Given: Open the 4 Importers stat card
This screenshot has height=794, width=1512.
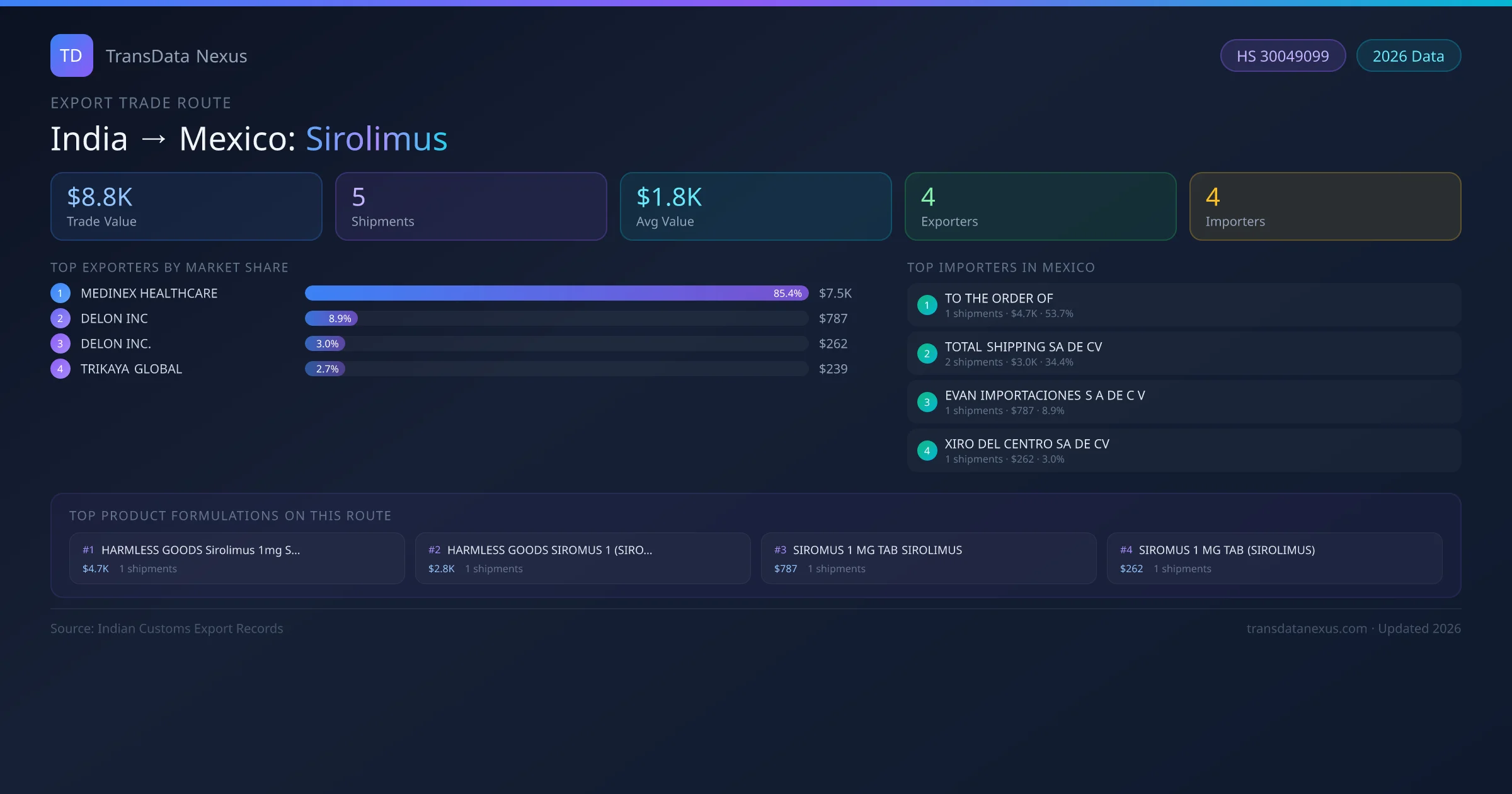Looking at the screenshot, I should point(1325,207).
